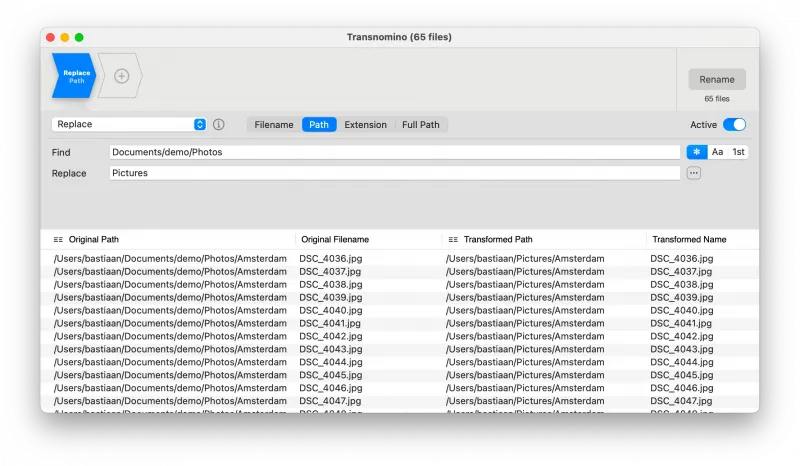Click transformed path in DSC_4044.jpg row
This screenshot has height=466, width=800.
(525, 362)
